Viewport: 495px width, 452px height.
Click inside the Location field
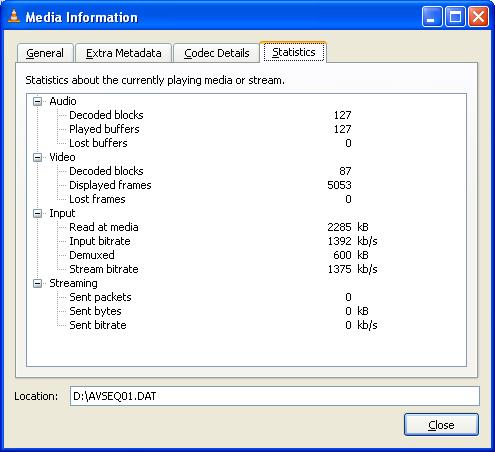tap(275, 396)
